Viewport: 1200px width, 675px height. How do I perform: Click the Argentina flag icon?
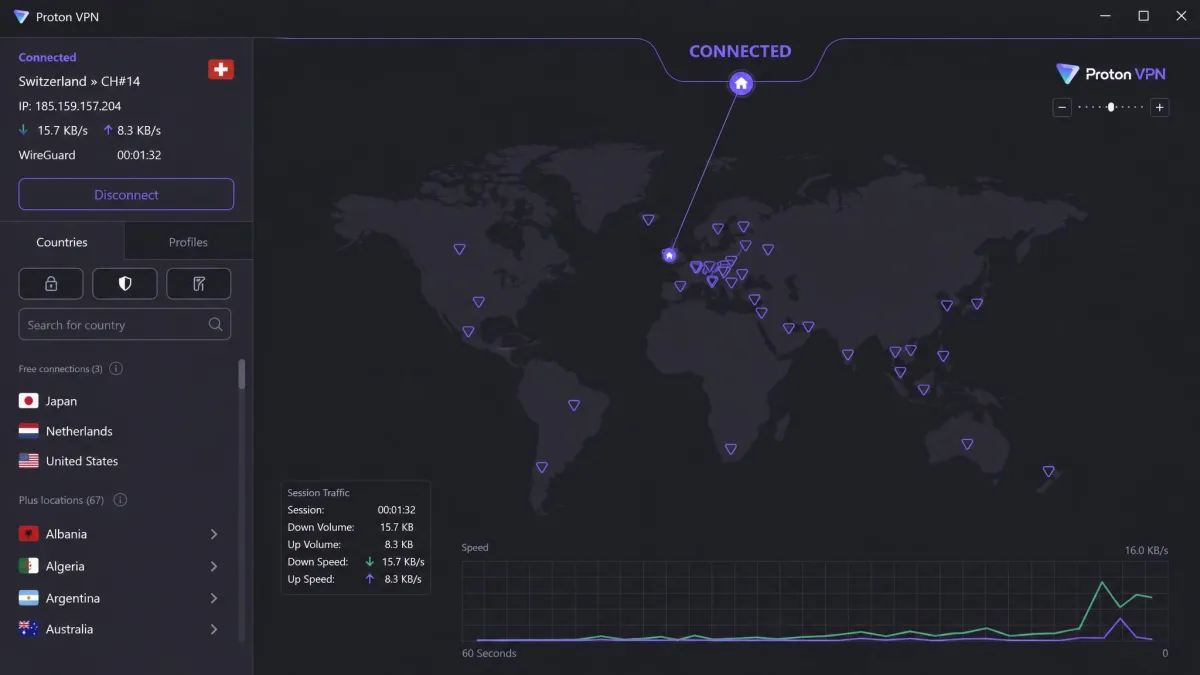29,598
